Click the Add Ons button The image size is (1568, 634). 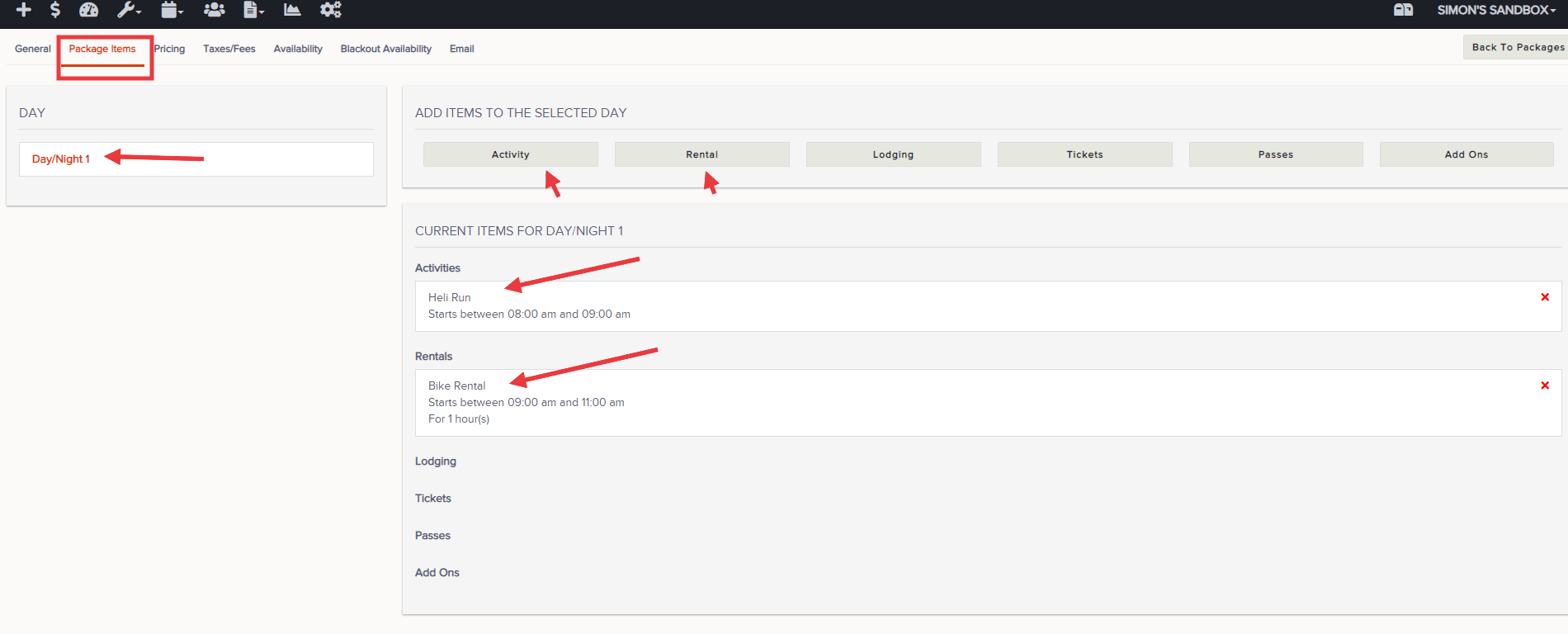tap(1466, 154)
